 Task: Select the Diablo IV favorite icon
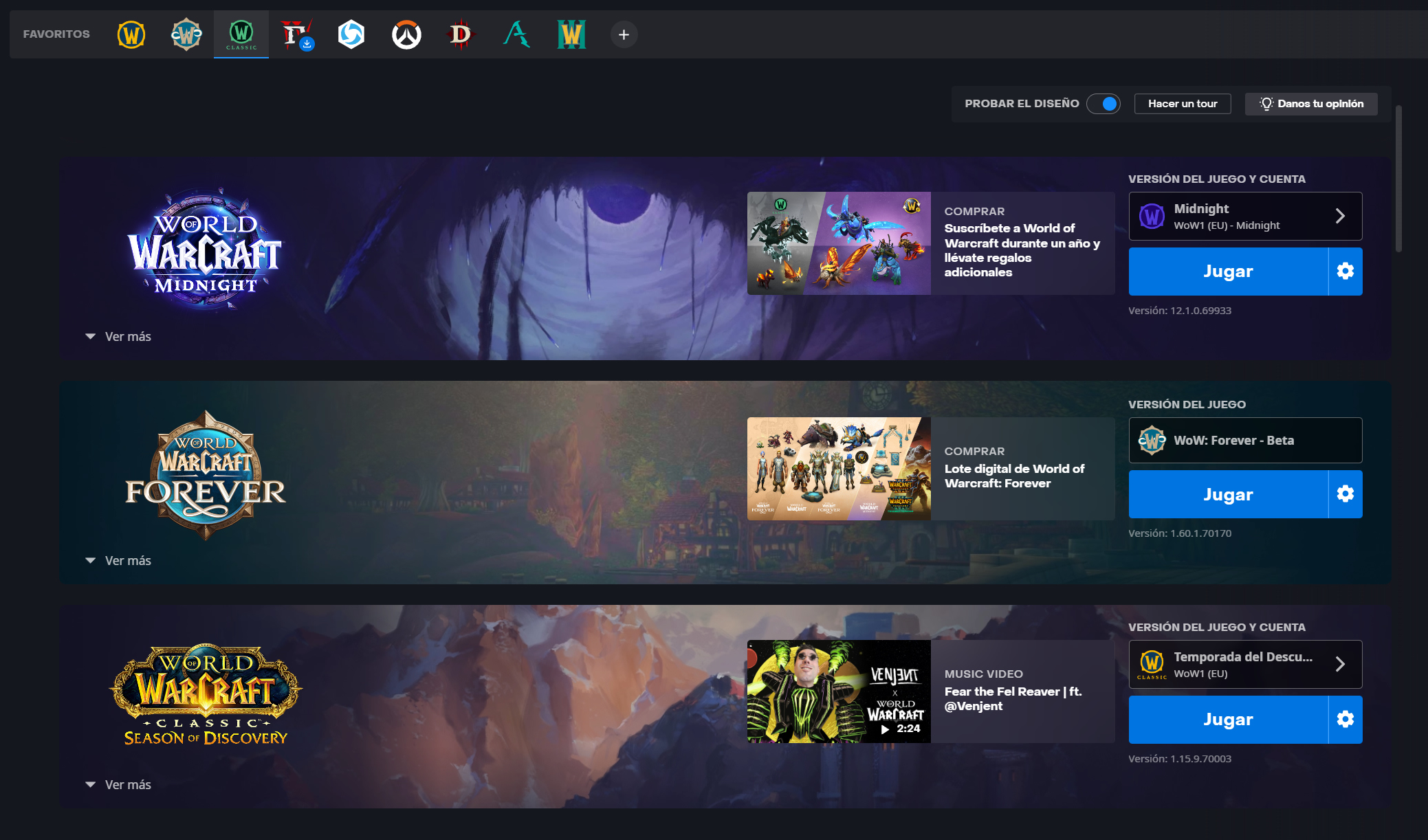tap(296, 34)
